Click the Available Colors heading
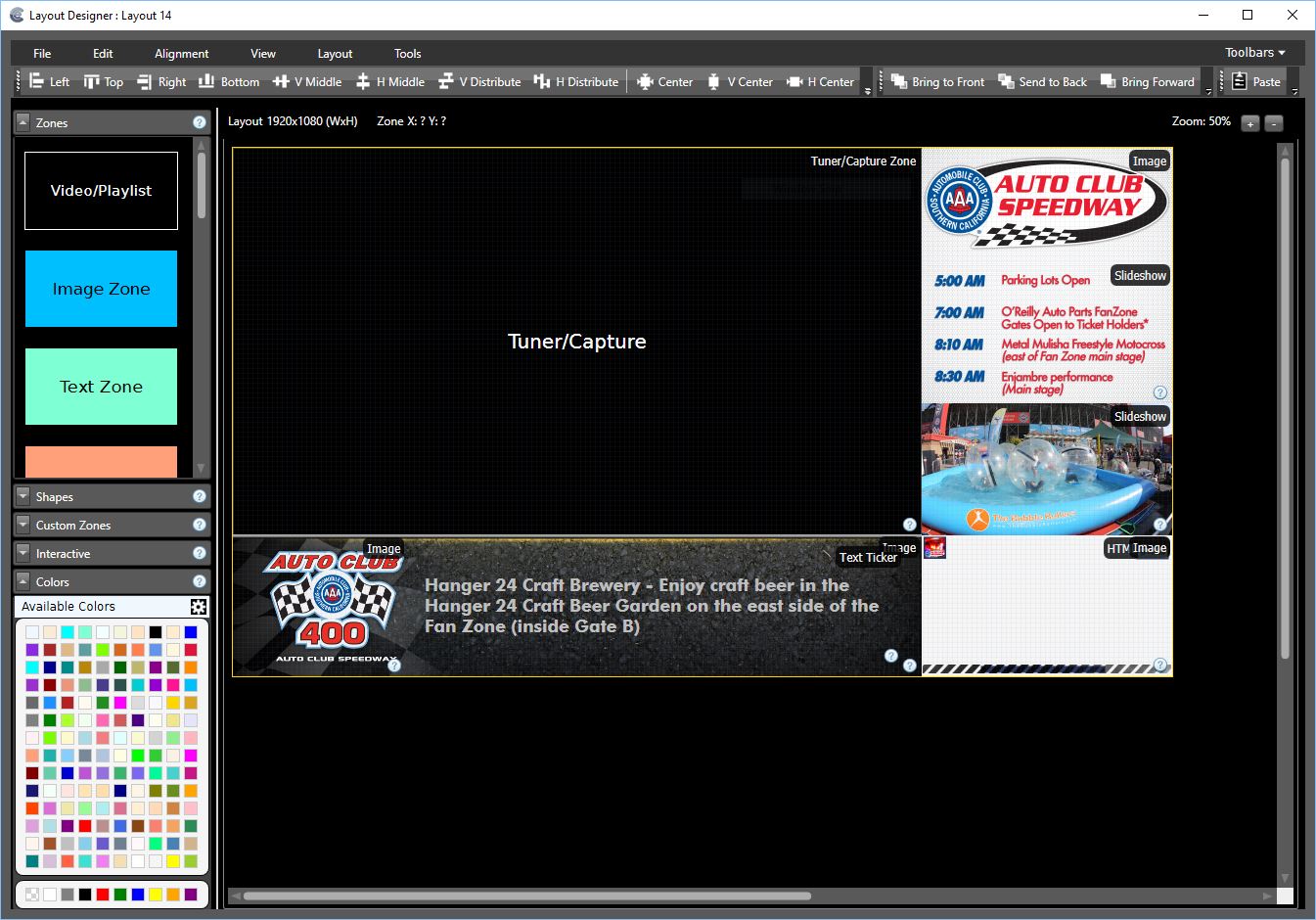The image size is (1316, 920). [x=68, y=607]
